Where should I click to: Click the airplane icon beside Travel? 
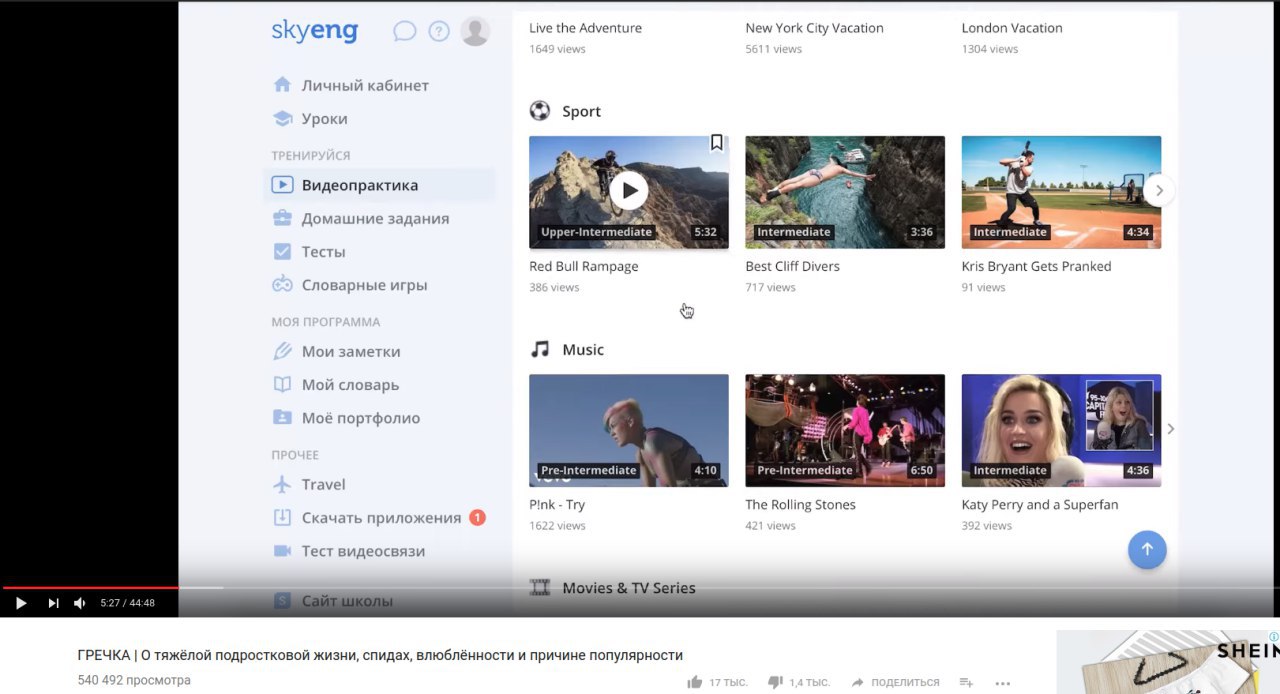(283, 484)
